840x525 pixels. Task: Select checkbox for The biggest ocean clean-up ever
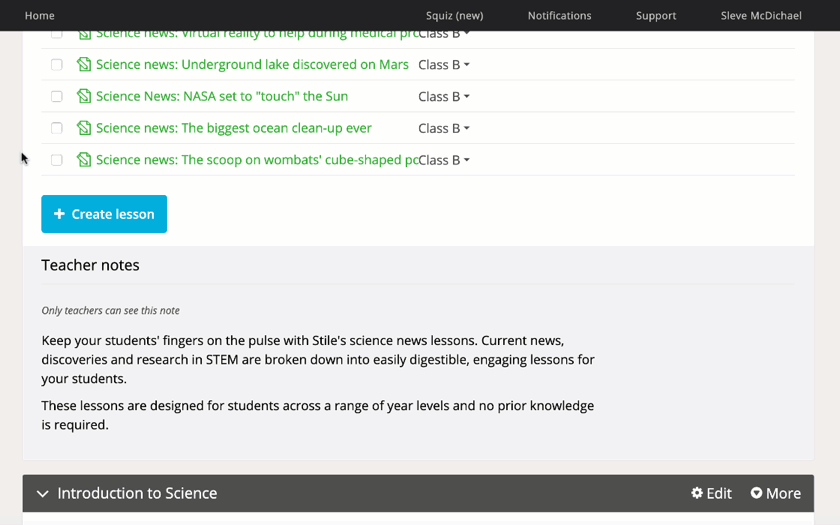click(57, 128)
